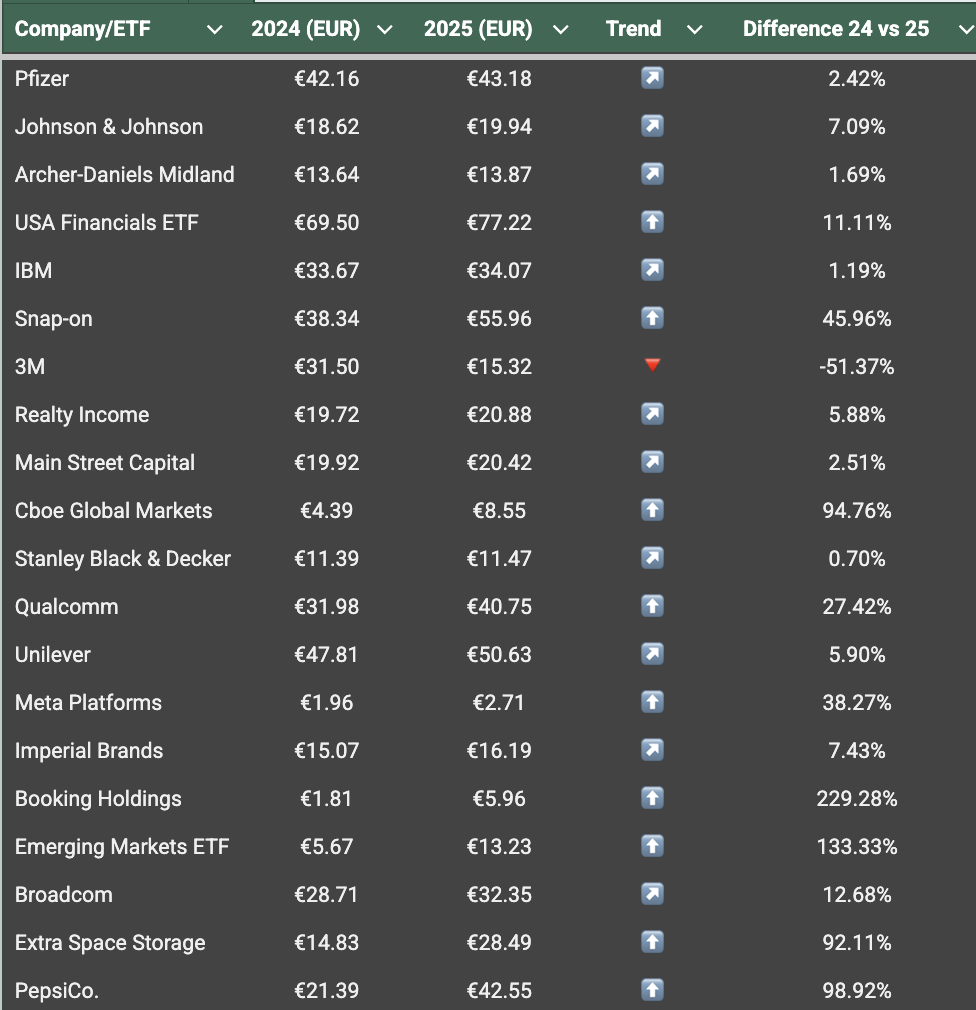Select the Archer-Daniels Midland name cell
This screenshot has height=1010, width=976.
coord(124,175)
